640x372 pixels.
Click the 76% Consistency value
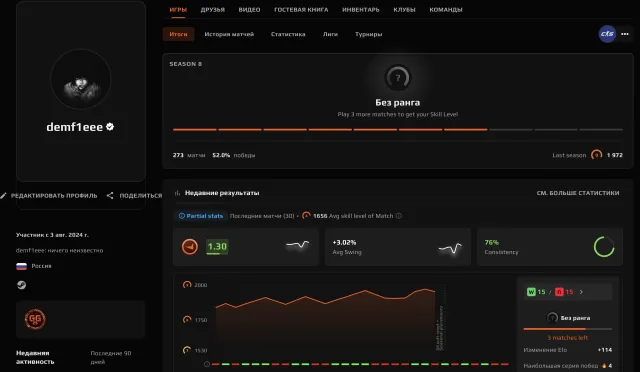(491, 243)
